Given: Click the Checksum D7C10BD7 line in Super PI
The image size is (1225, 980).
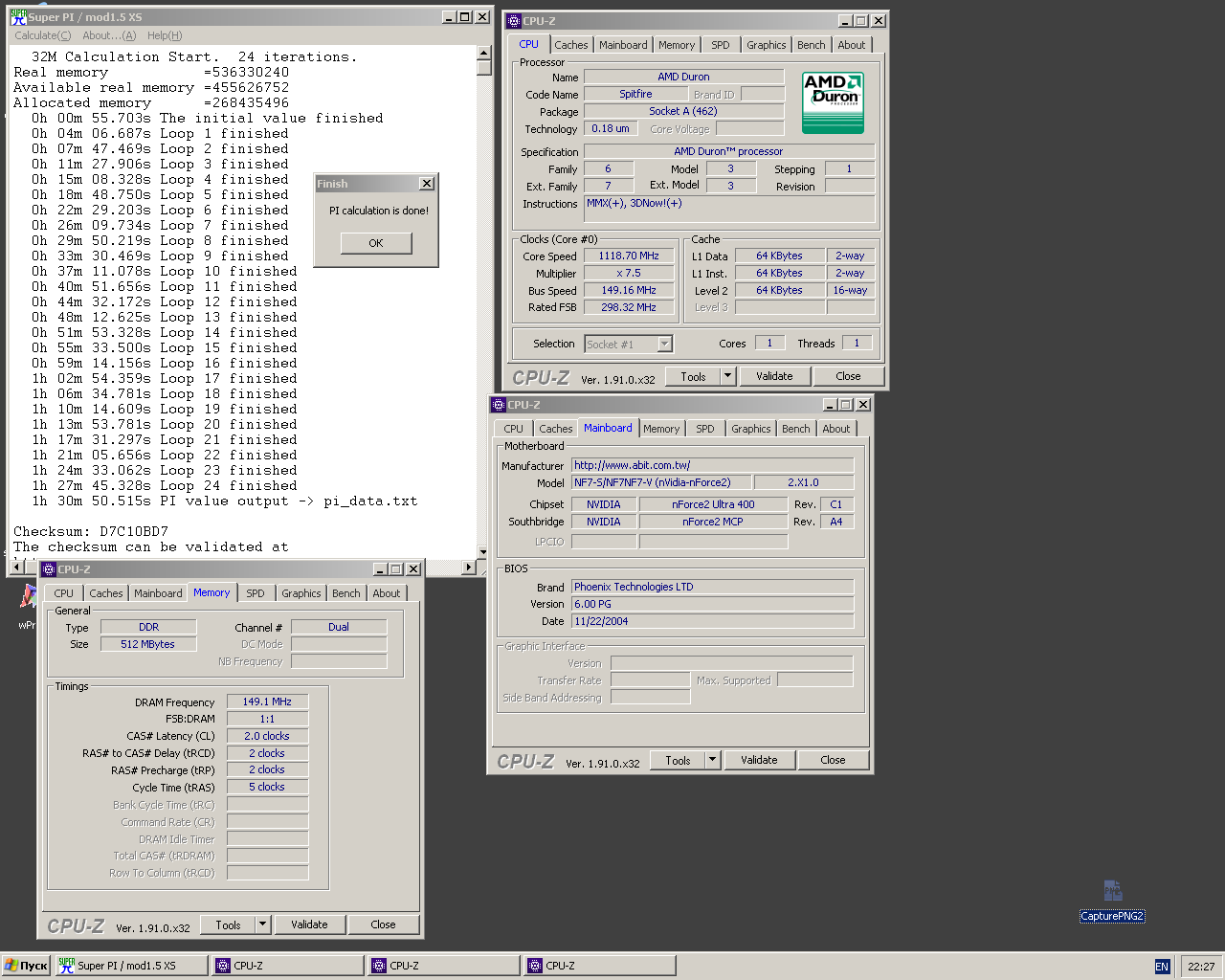Looking at the screenshot, I should click(91, 532).
